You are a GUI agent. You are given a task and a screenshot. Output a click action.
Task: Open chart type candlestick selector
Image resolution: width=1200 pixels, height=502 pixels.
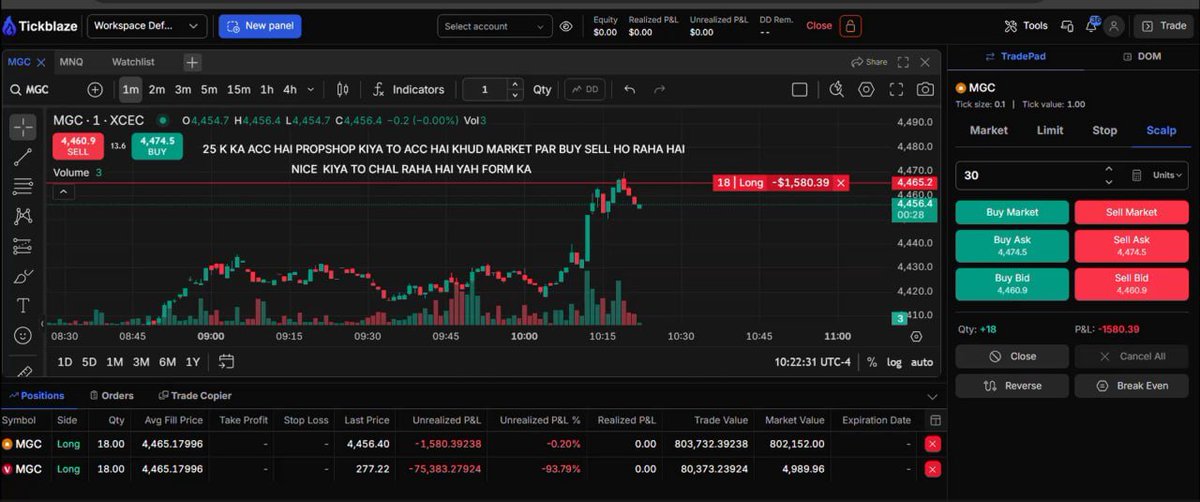pos(342,89)
